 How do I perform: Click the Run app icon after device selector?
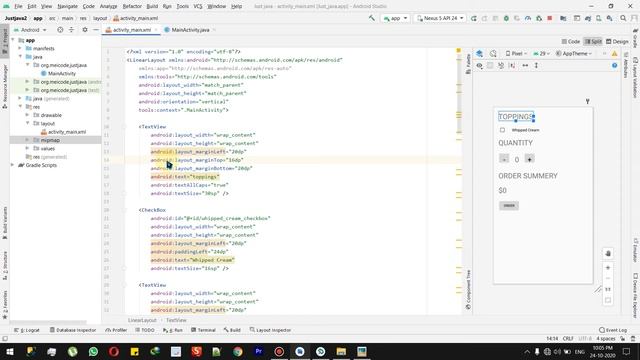pos(473,18)
